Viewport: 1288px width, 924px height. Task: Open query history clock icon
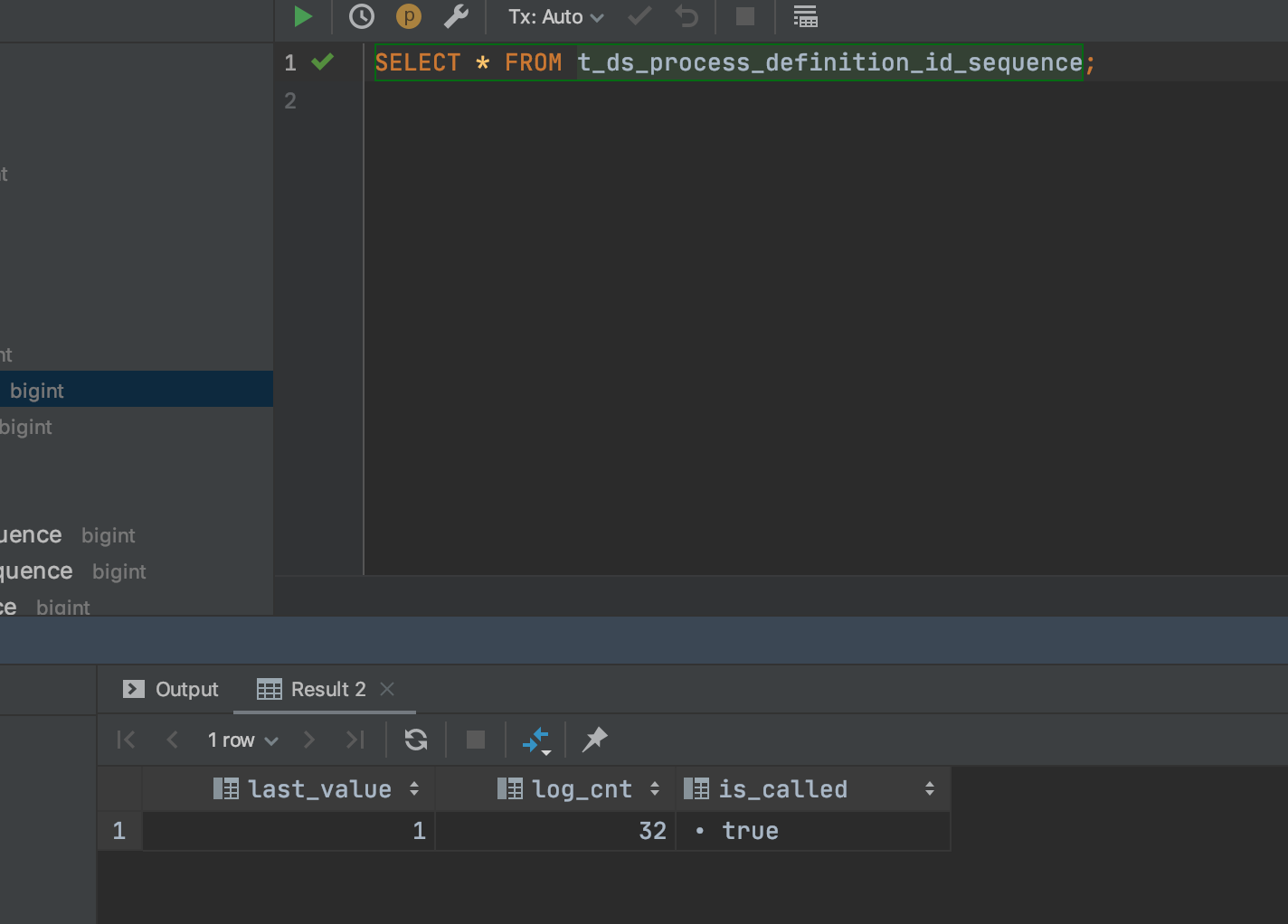pyautogui.click(x=362, y=16)
